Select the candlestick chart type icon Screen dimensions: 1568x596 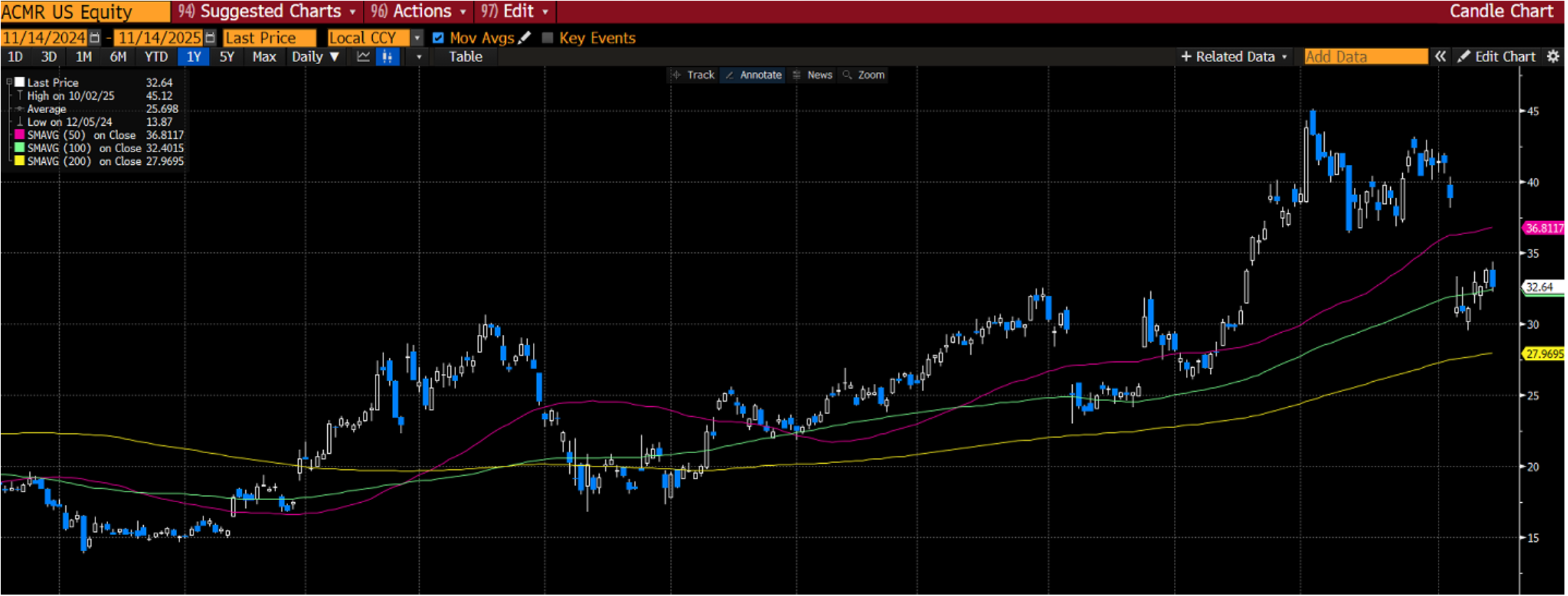[387, 57]
